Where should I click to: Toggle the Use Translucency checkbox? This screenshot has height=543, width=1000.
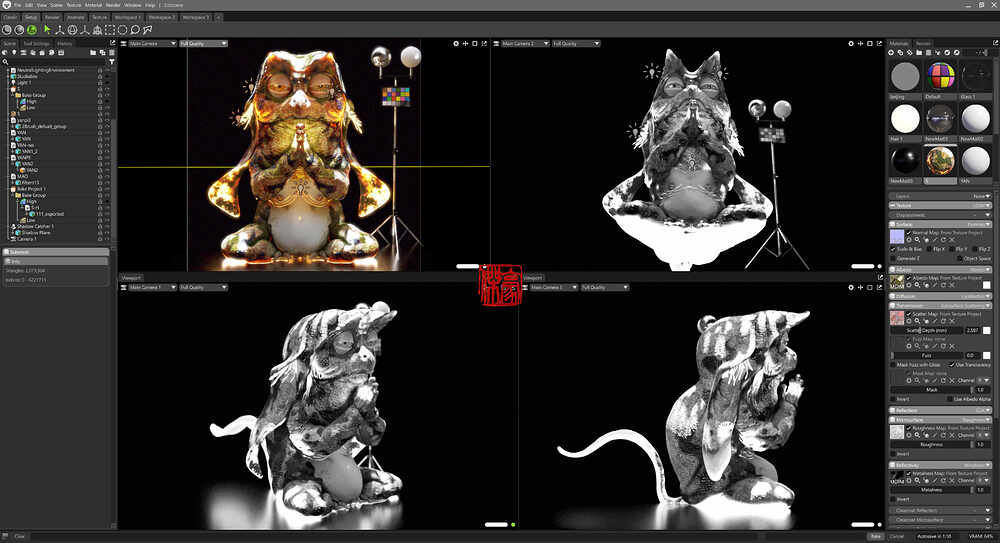tap(952, 365)
